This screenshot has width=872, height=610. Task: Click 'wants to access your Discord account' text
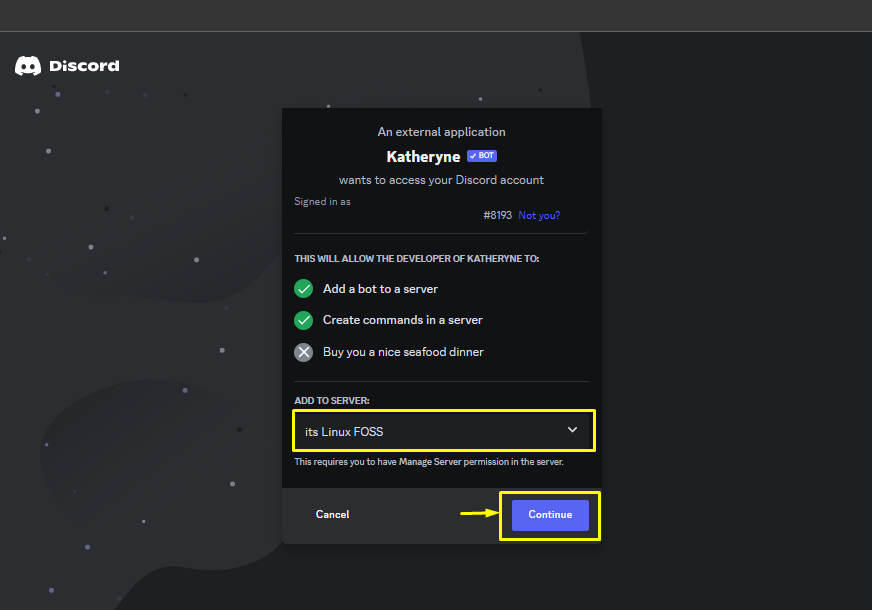coord(442,180)
